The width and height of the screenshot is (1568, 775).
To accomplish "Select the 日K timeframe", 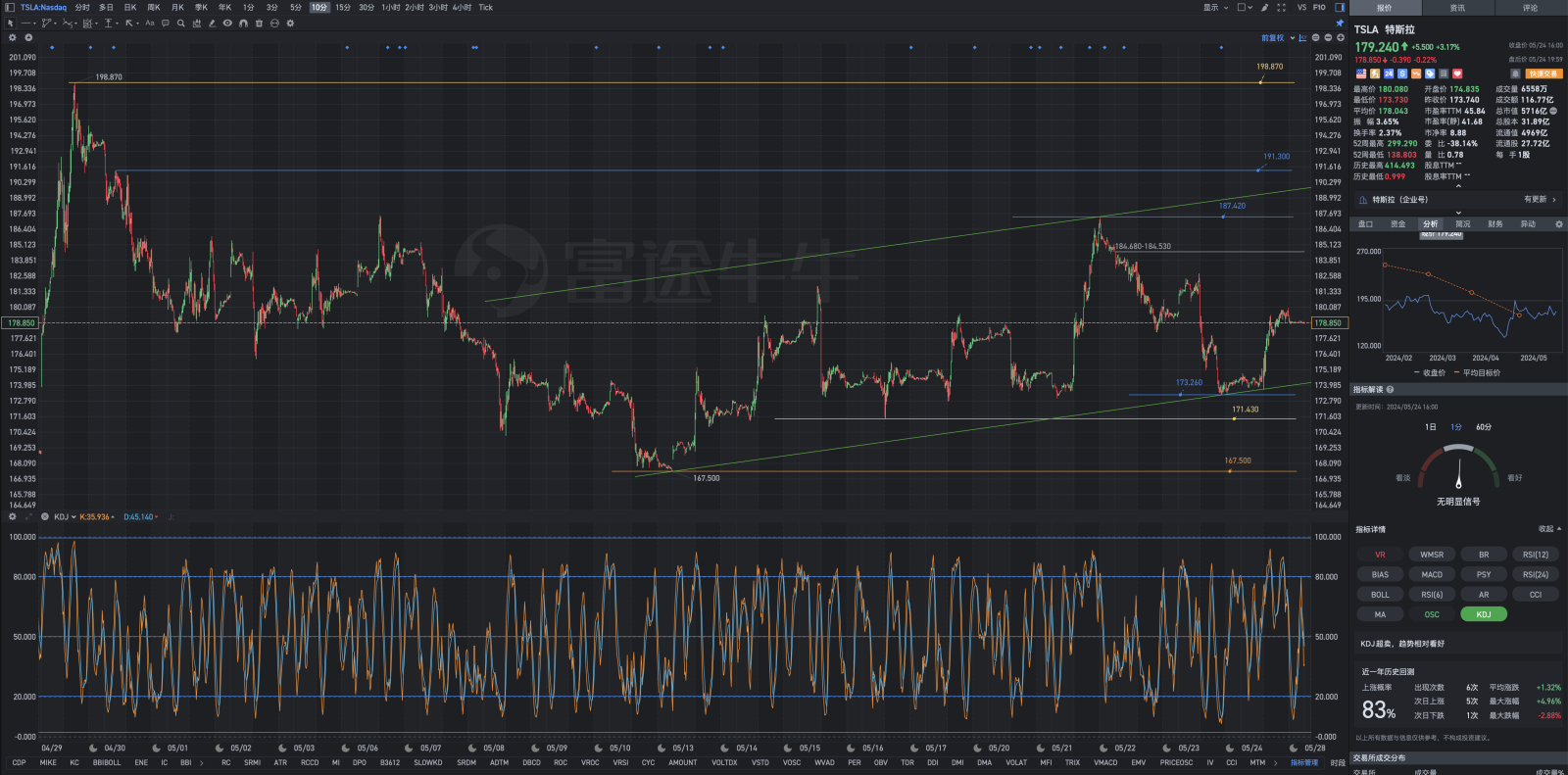I will click(x=130, y=7).
